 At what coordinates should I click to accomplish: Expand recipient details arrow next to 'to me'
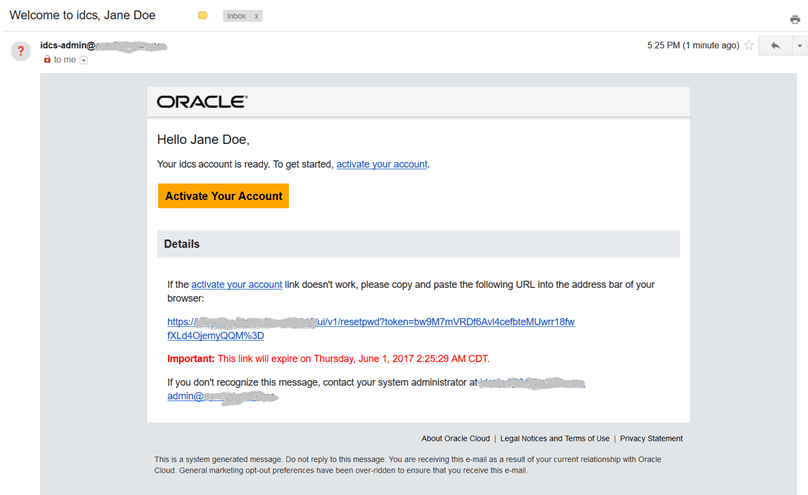pyautogui.click(x=84, y=60)
